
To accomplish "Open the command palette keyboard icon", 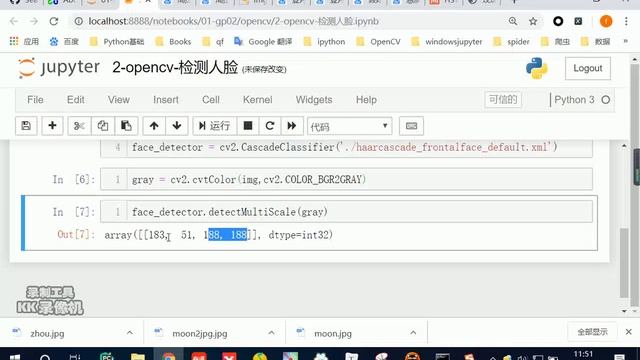I will (411, 126).
